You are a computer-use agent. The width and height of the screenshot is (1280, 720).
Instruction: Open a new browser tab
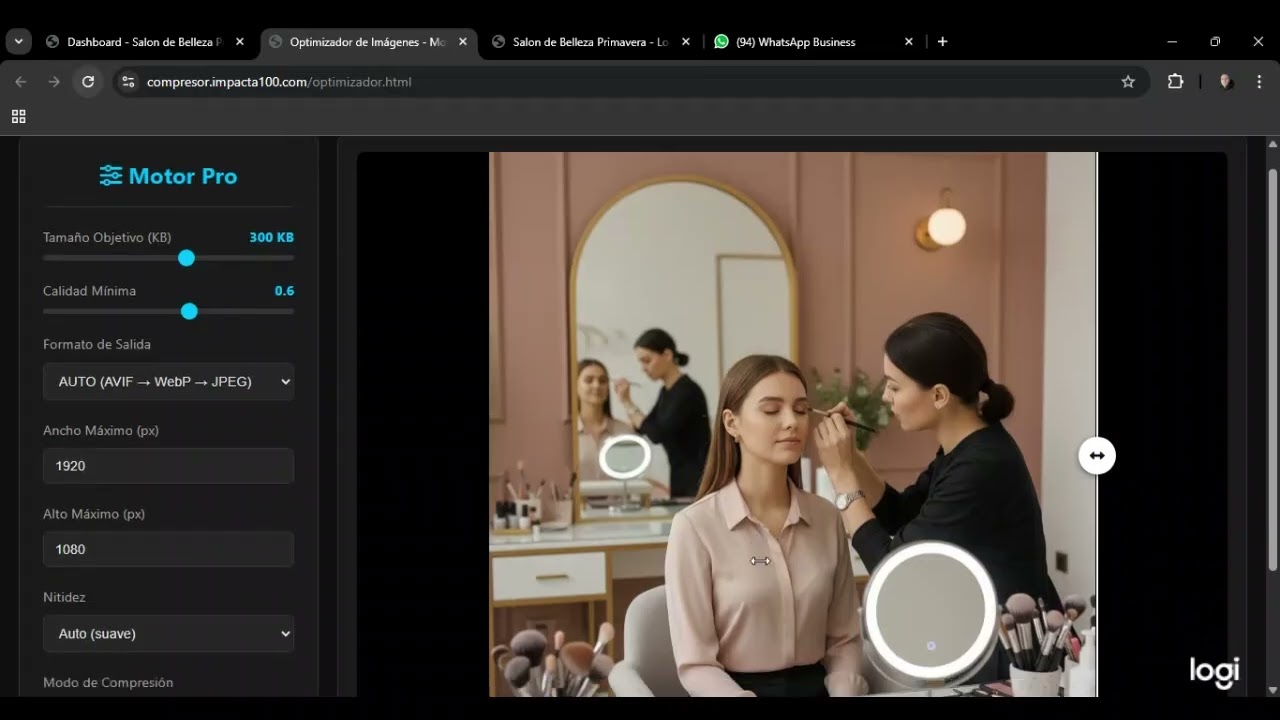[x=942, y=42]
